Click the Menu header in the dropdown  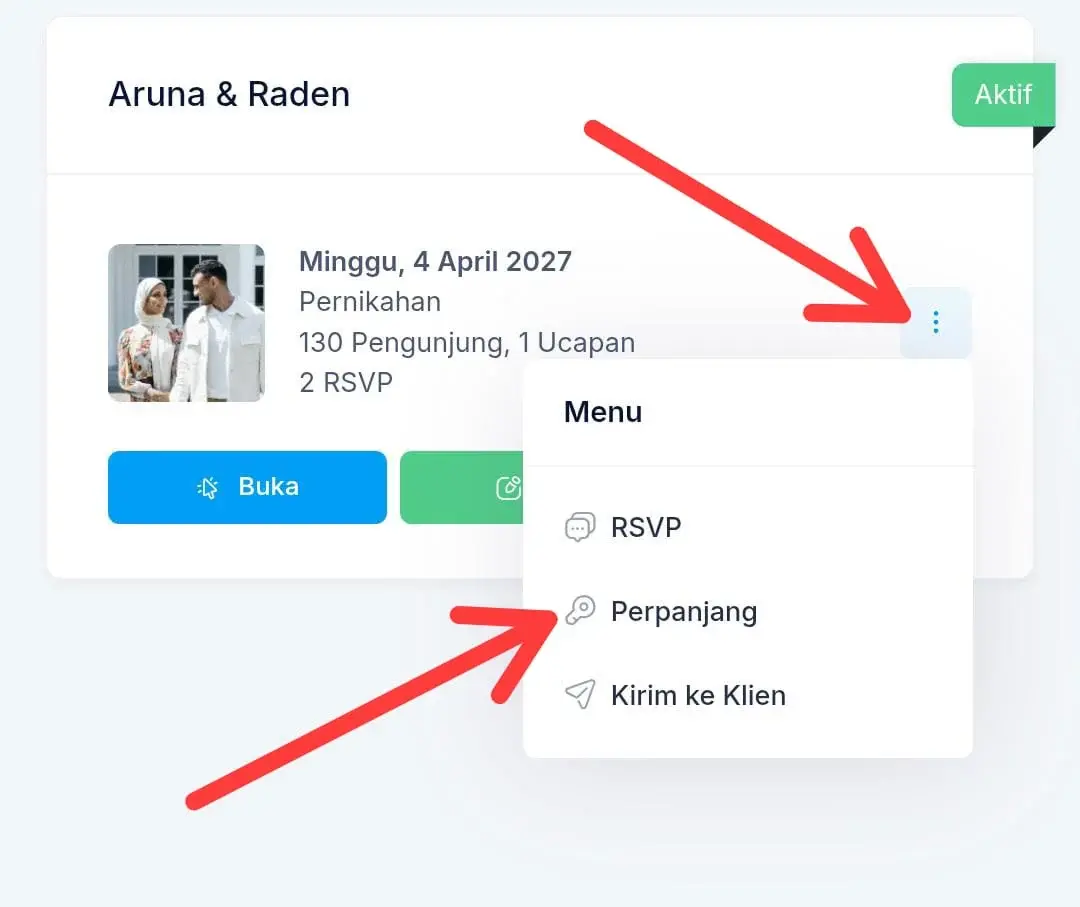point(603,412)
